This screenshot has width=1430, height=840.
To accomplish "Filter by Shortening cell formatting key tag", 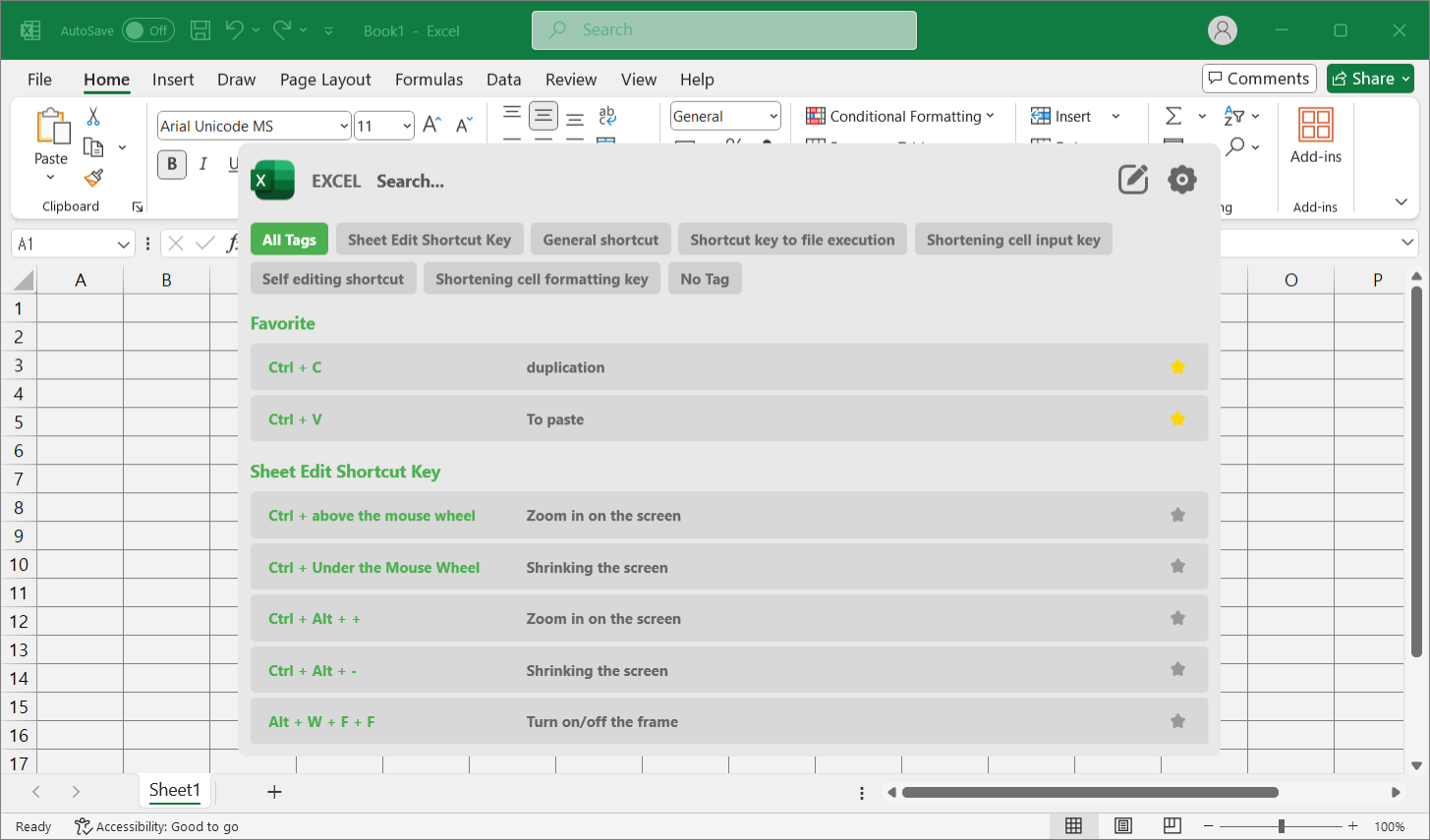I will [542, 279].
